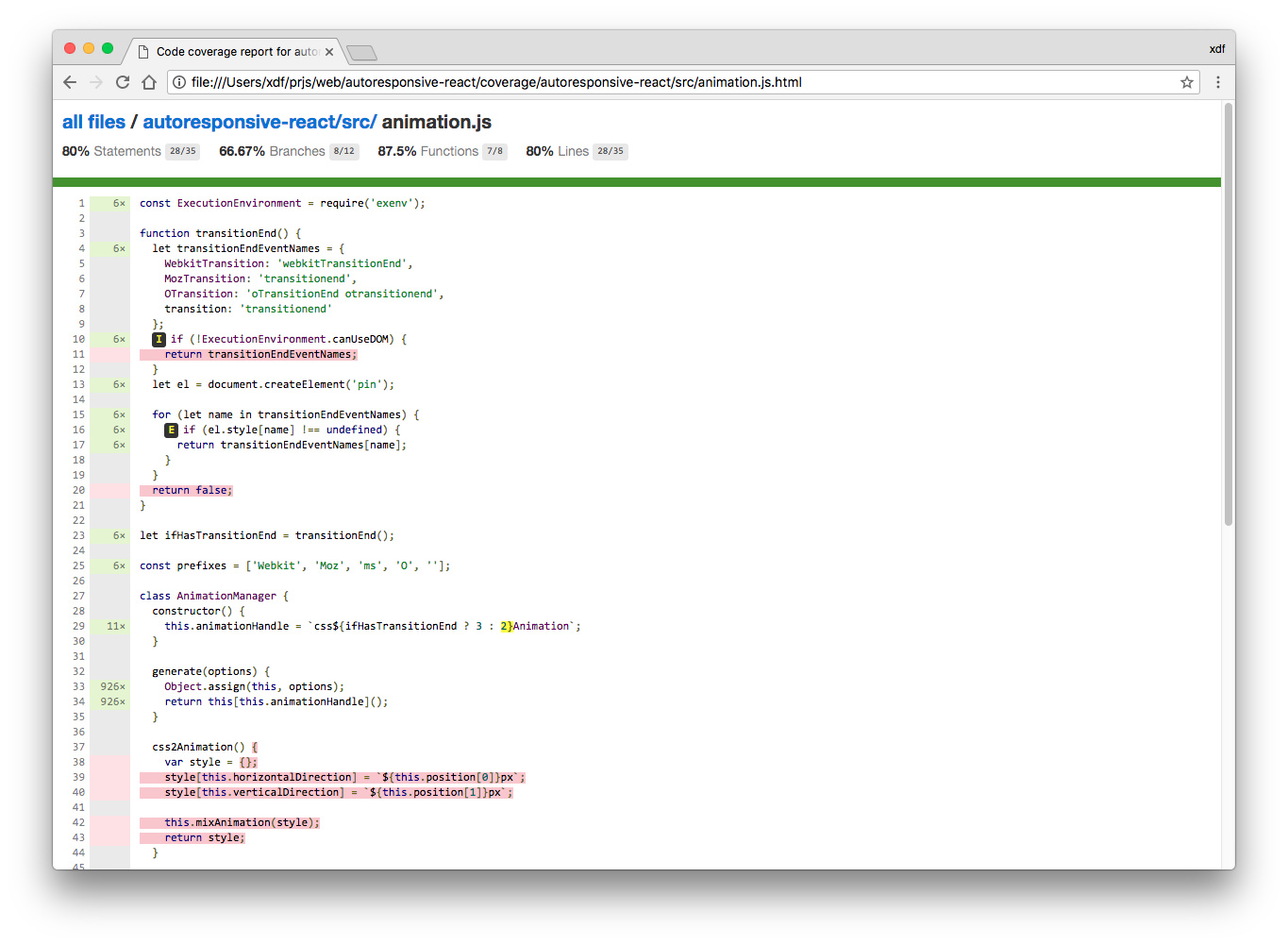The width and height of the screenshot is (1288, 945).
Task: Click the xdf profile name button
Action: point(1216,49)
